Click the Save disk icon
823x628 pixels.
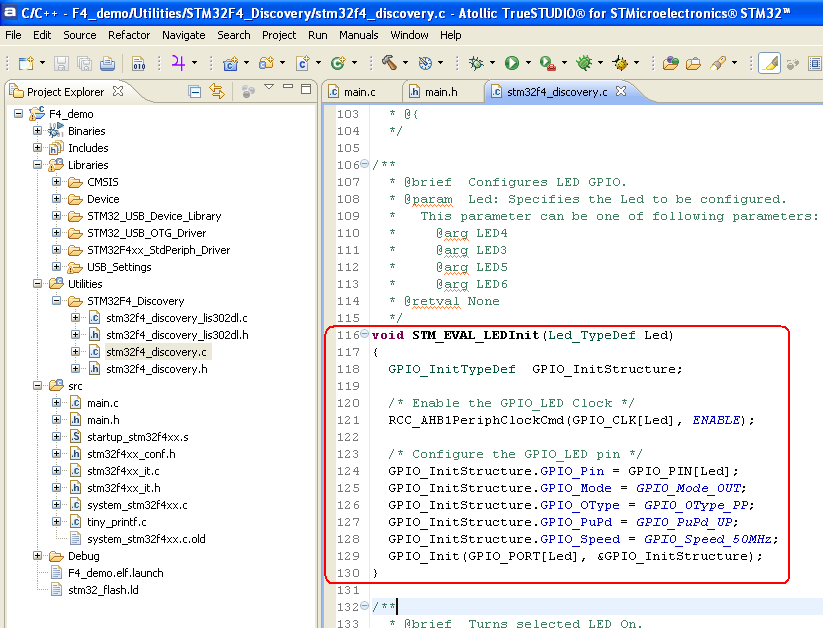tap(61, 64)
